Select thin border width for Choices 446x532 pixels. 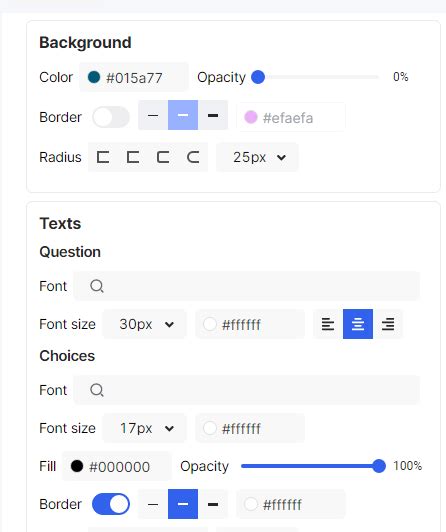(x=153, y=504)
